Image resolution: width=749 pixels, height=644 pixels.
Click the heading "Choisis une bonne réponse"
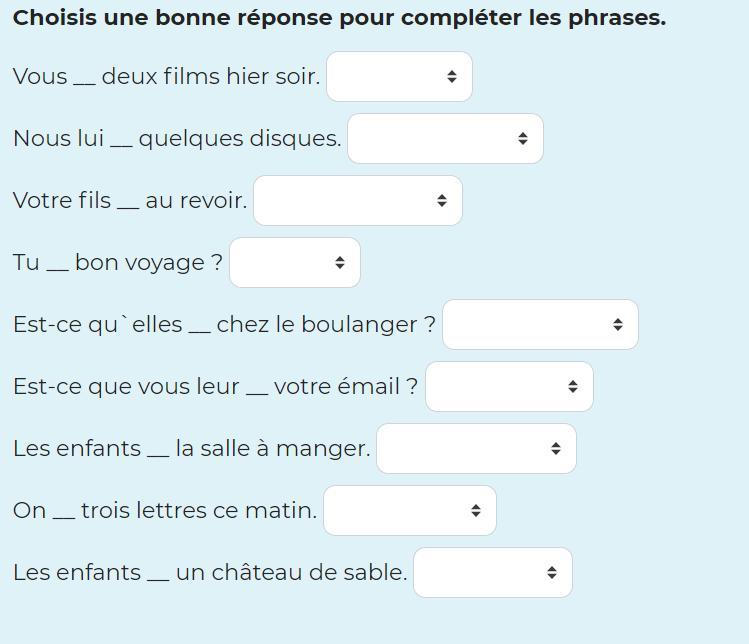click(x=339, y=18)
